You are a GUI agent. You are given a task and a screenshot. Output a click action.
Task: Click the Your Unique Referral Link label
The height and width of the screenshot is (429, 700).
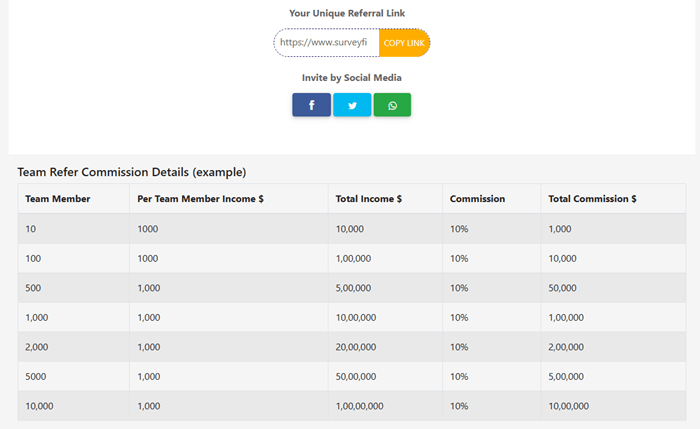347,13
